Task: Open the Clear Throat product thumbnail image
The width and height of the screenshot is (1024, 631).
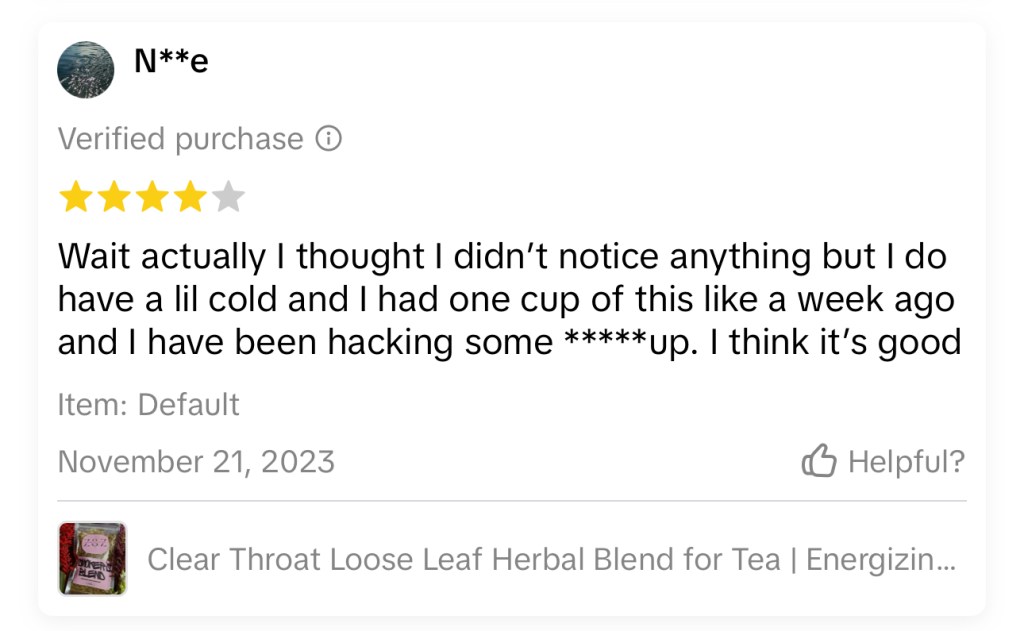Action: [x=92, y=558]
